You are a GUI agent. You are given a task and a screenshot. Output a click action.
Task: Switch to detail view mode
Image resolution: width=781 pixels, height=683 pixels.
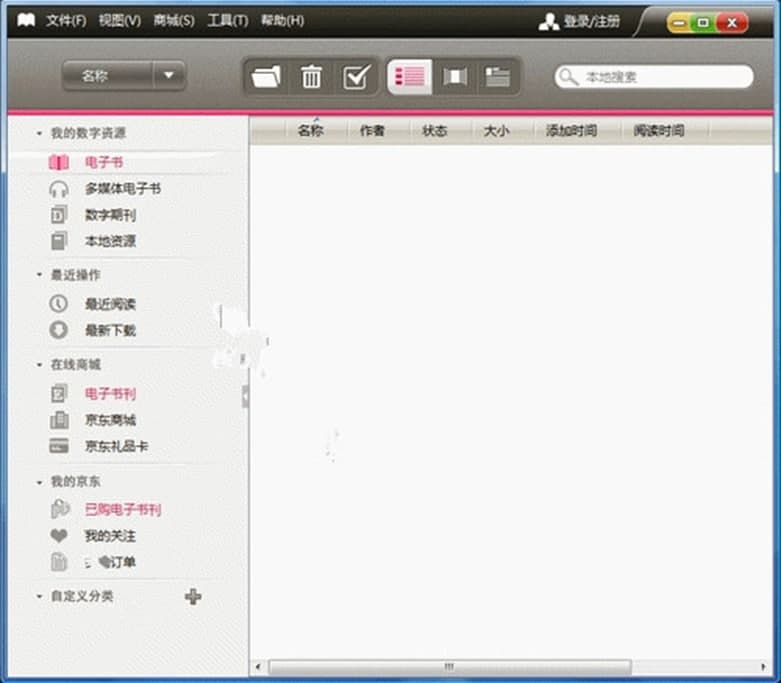497,77
